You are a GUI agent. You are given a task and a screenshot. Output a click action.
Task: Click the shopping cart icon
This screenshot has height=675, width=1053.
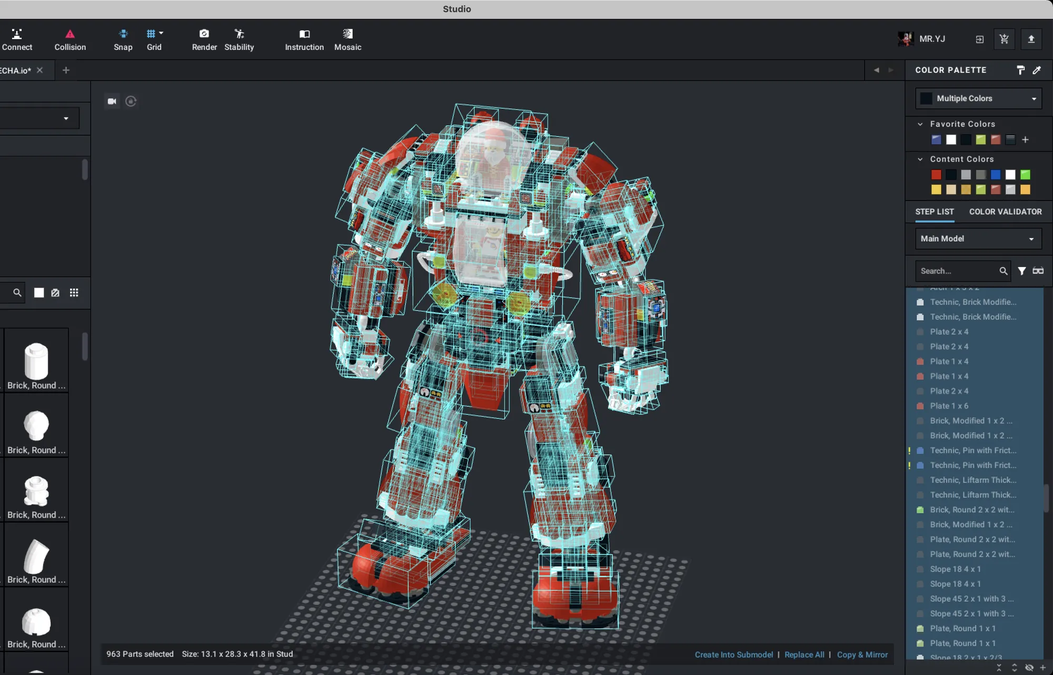pyautogui.click(x=1004, y=39)
